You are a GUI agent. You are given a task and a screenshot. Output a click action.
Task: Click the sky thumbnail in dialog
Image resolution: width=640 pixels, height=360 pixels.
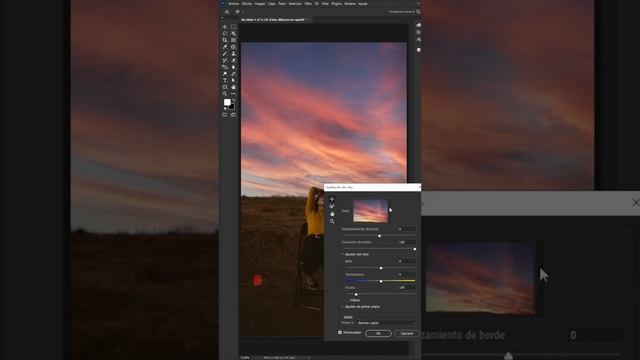tap(370, 211)
